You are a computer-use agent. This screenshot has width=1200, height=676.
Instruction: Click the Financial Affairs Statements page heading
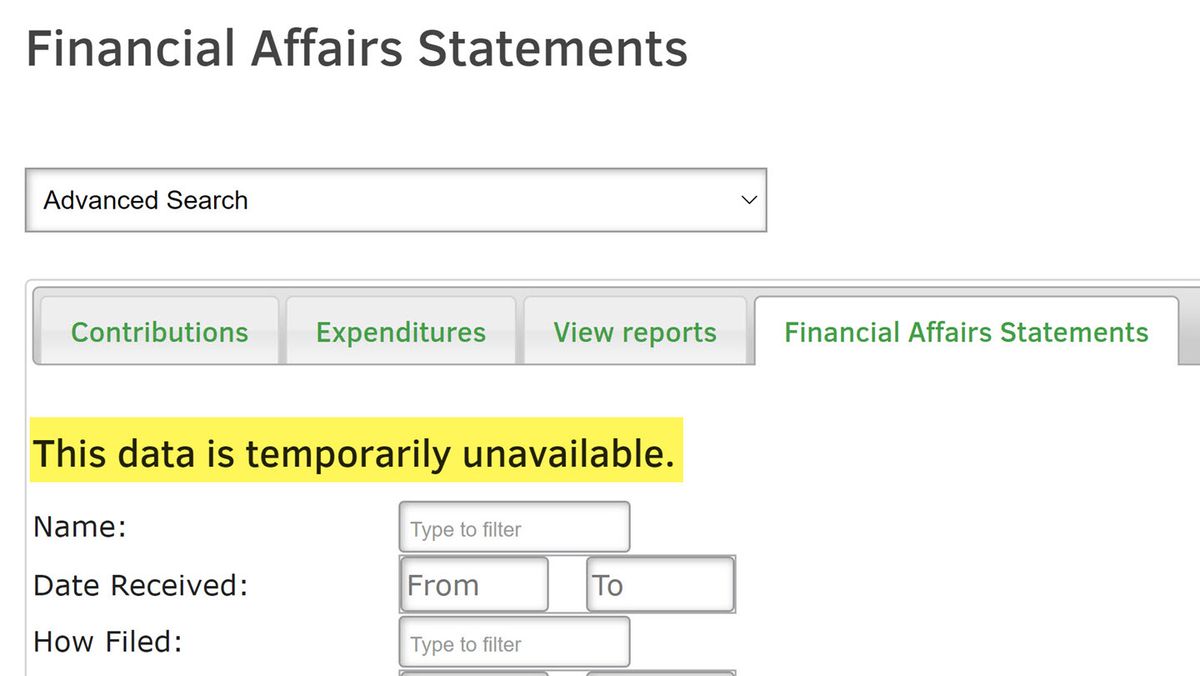(x=357, y=48)
